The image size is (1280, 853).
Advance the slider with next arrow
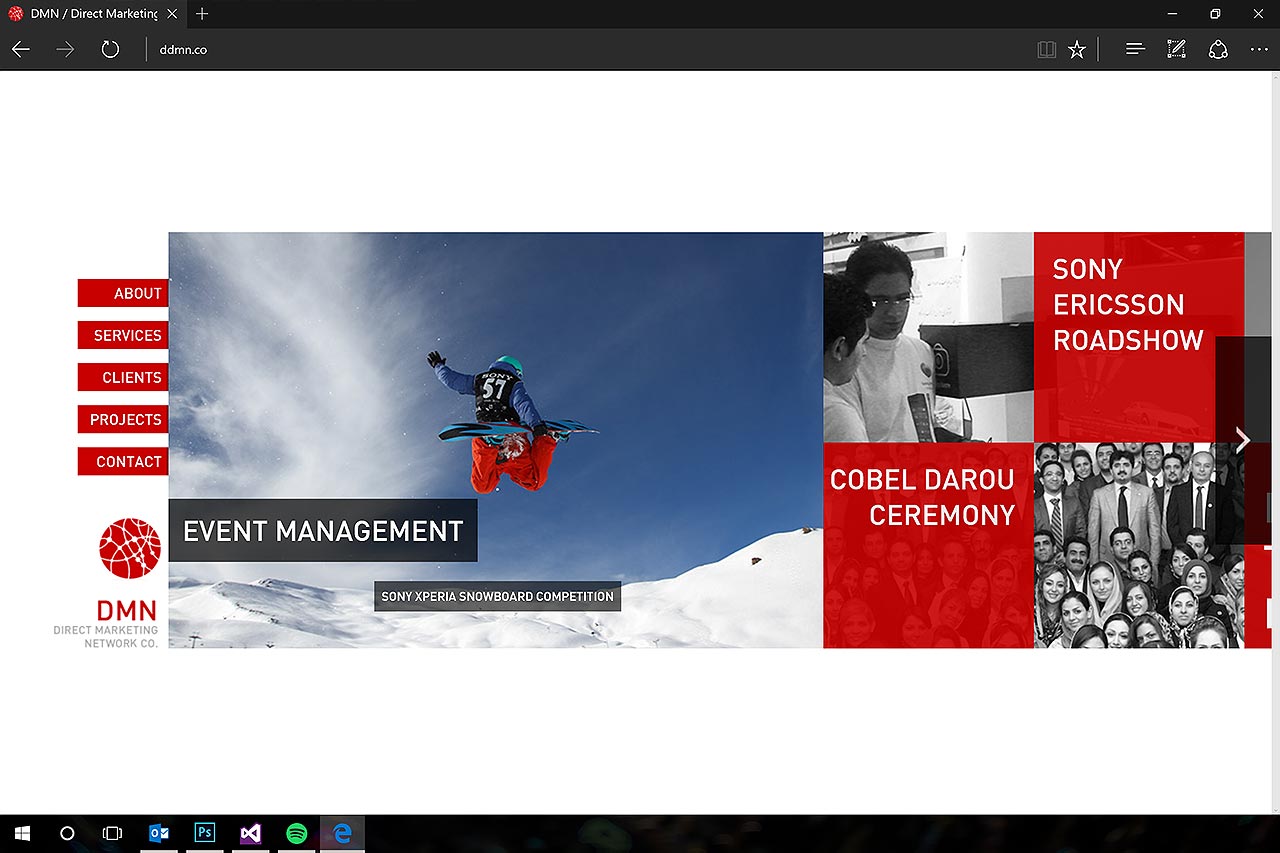tap(1243, 440)
